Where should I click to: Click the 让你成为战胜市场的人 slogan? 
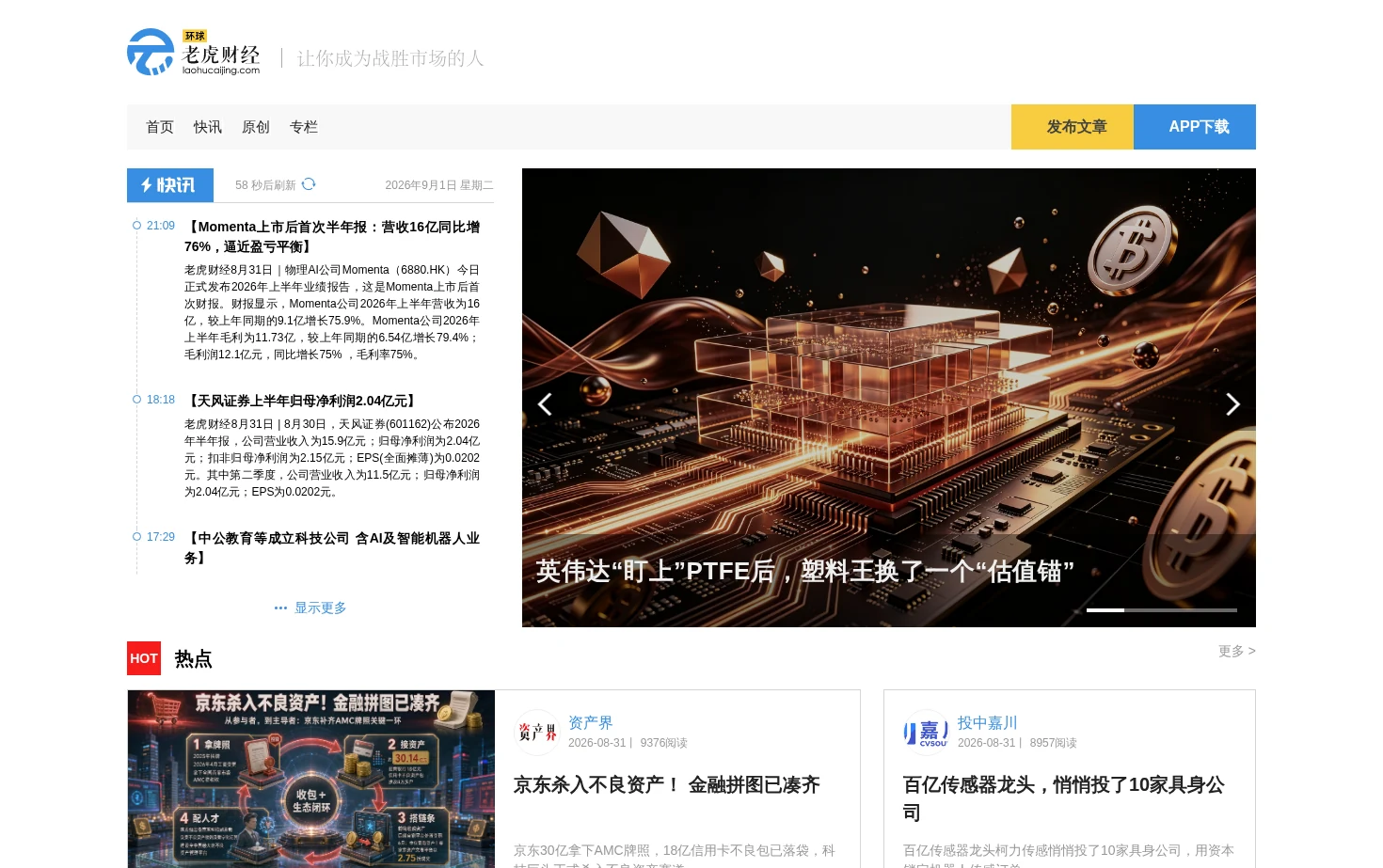click(390, 58)
